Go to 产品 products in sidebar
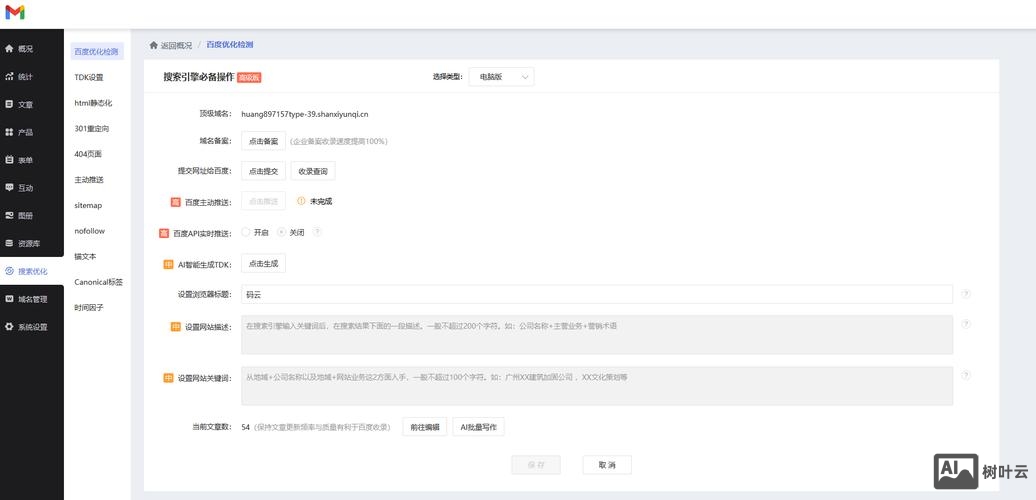Viewport: 1036px width, 500px height. coord(25,132)
